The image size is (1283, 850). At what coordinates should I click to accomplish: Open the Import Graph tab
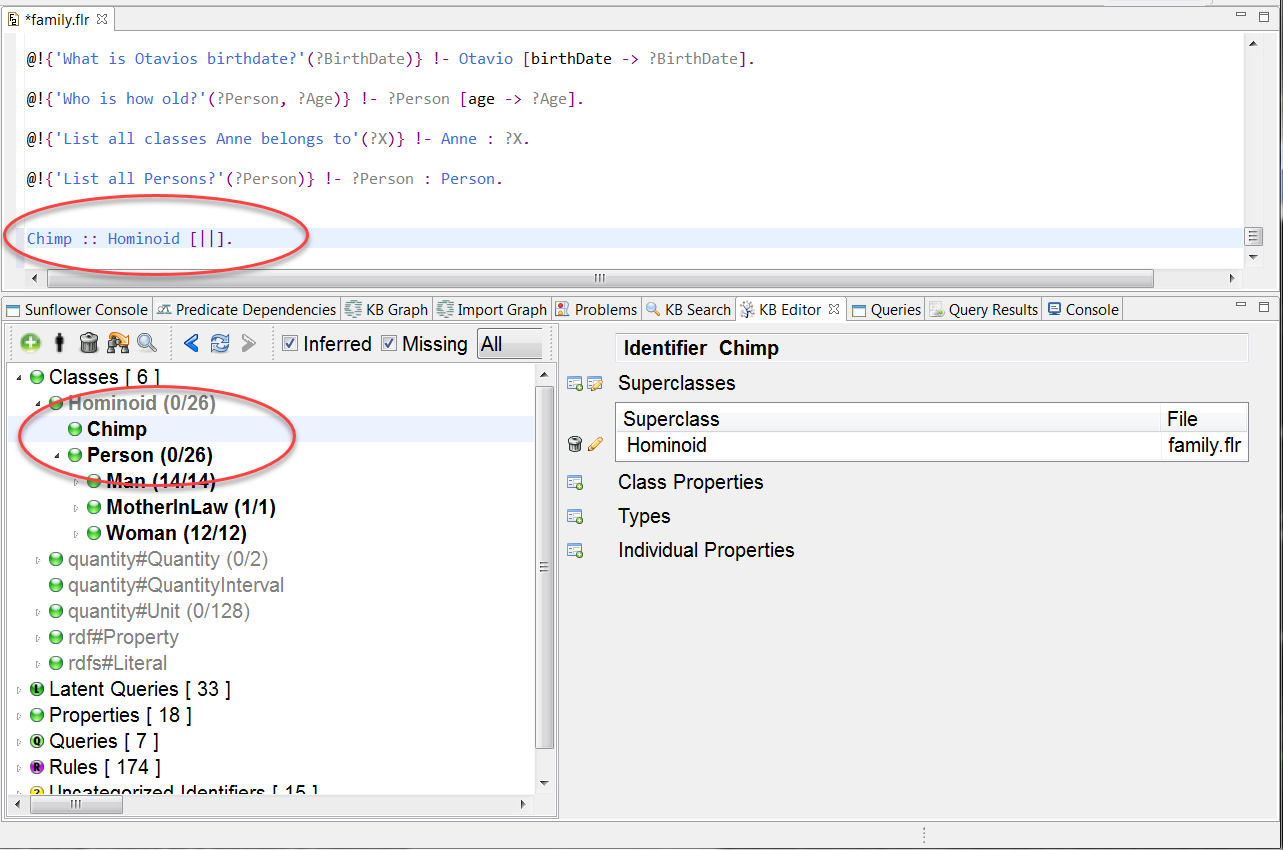492,309
